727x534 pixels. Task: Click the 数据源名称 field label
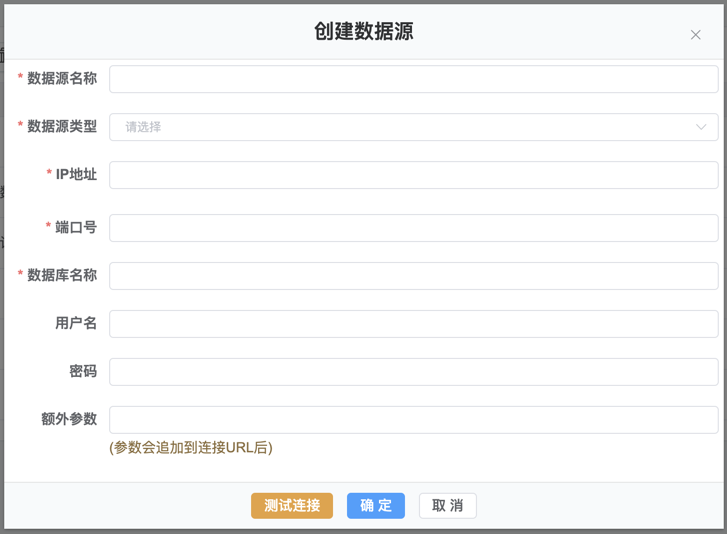[x=62, y=79]
